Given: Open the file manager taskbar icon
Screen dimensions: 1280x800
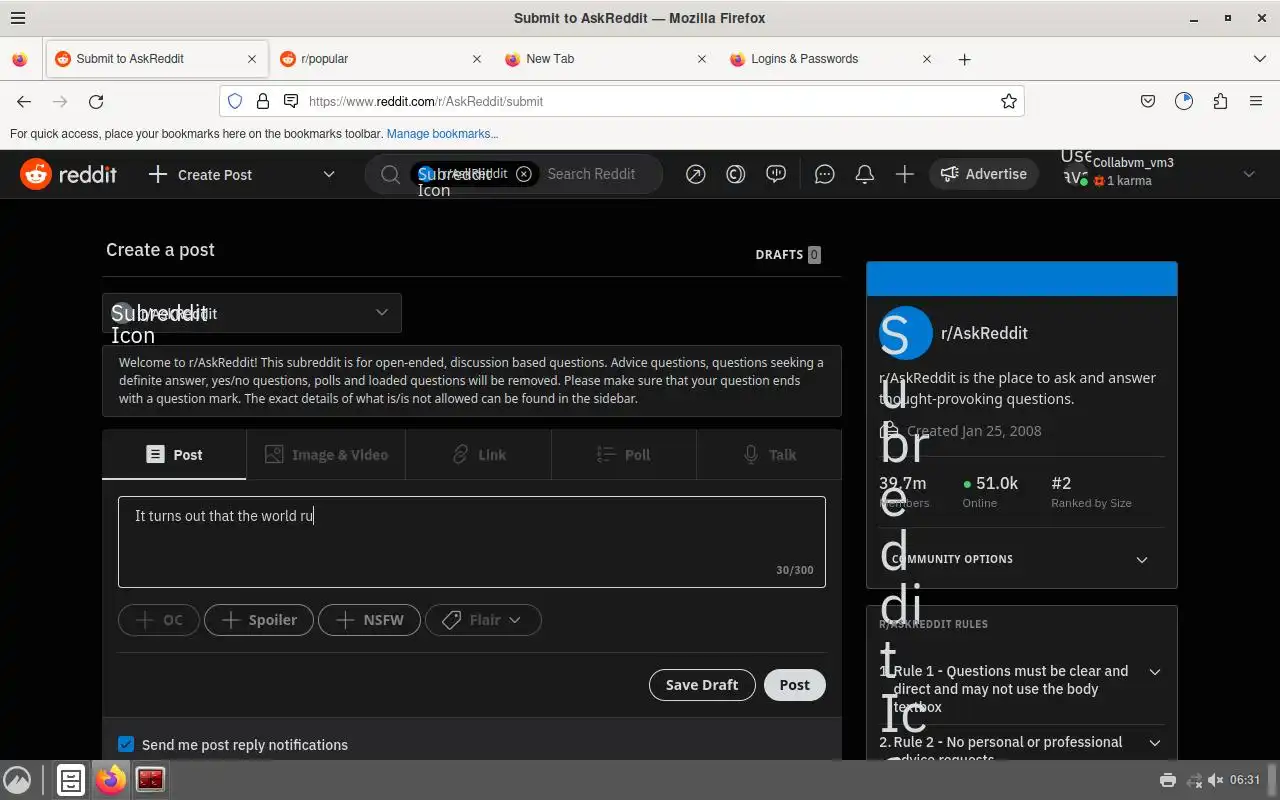Looking at the screenshot, I should 70,780.
